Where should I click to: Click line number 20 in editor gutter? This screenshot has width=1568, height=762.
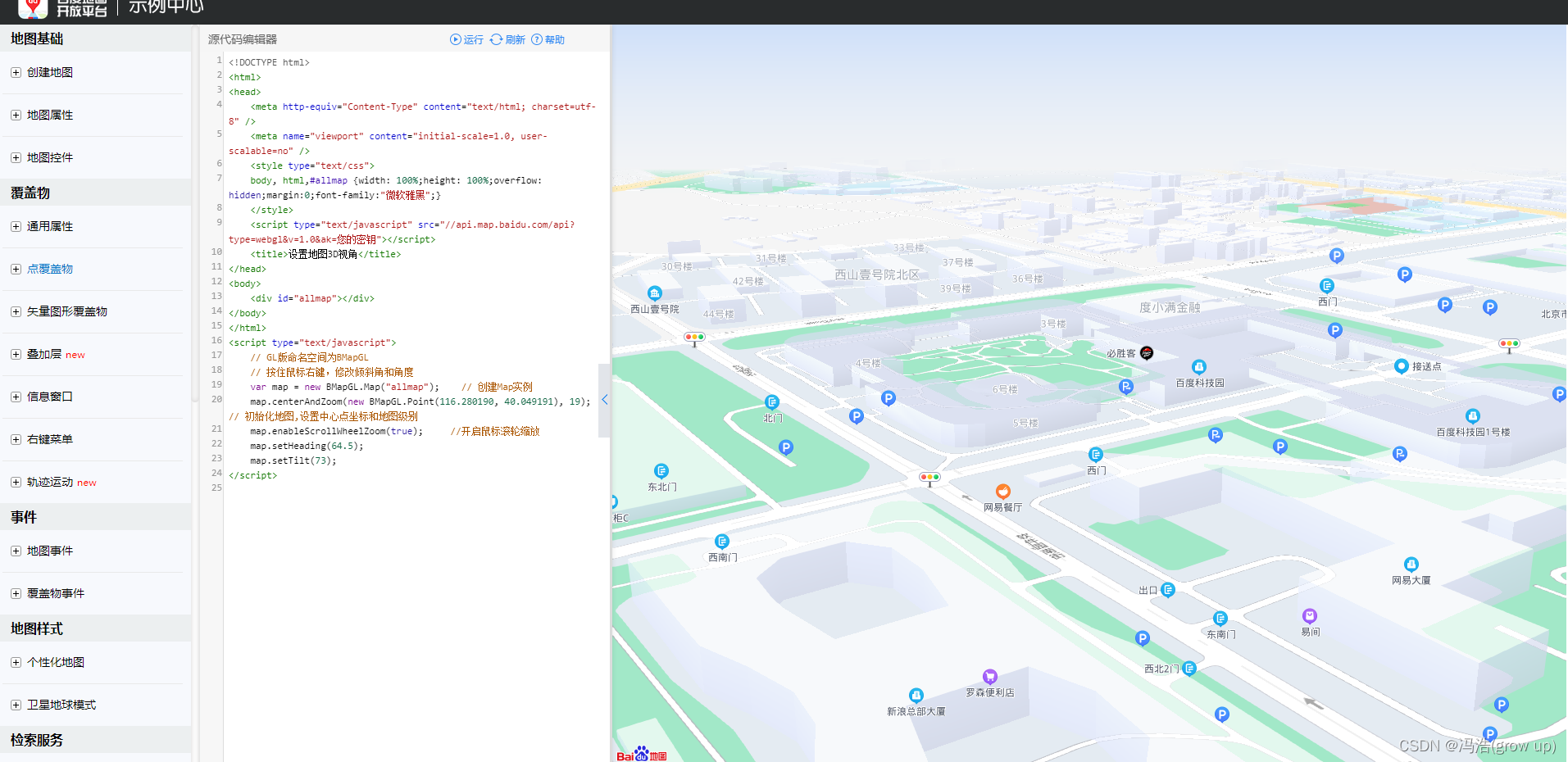(216, 399)
